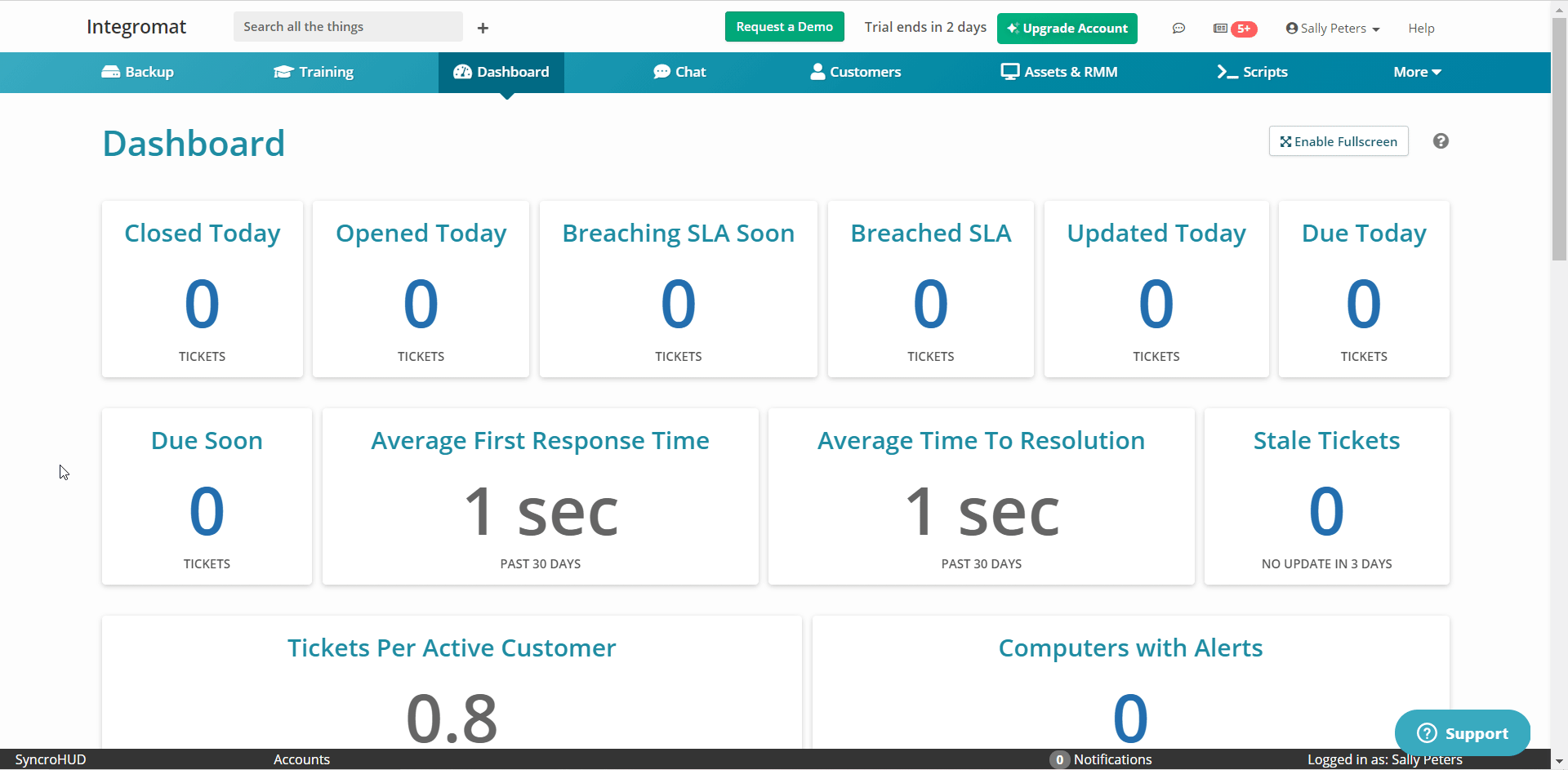The height and width of the screenshot is (770, 1568).
Task: Click Upgrade Account button
Action: coord(1067,29)
